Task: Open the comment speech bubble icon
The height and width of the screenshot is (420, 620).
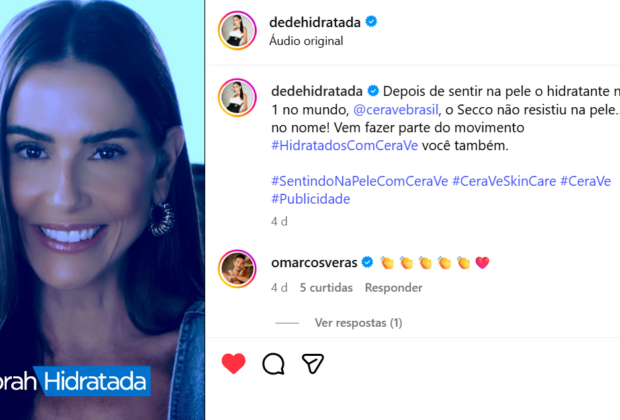Action: 273,363
